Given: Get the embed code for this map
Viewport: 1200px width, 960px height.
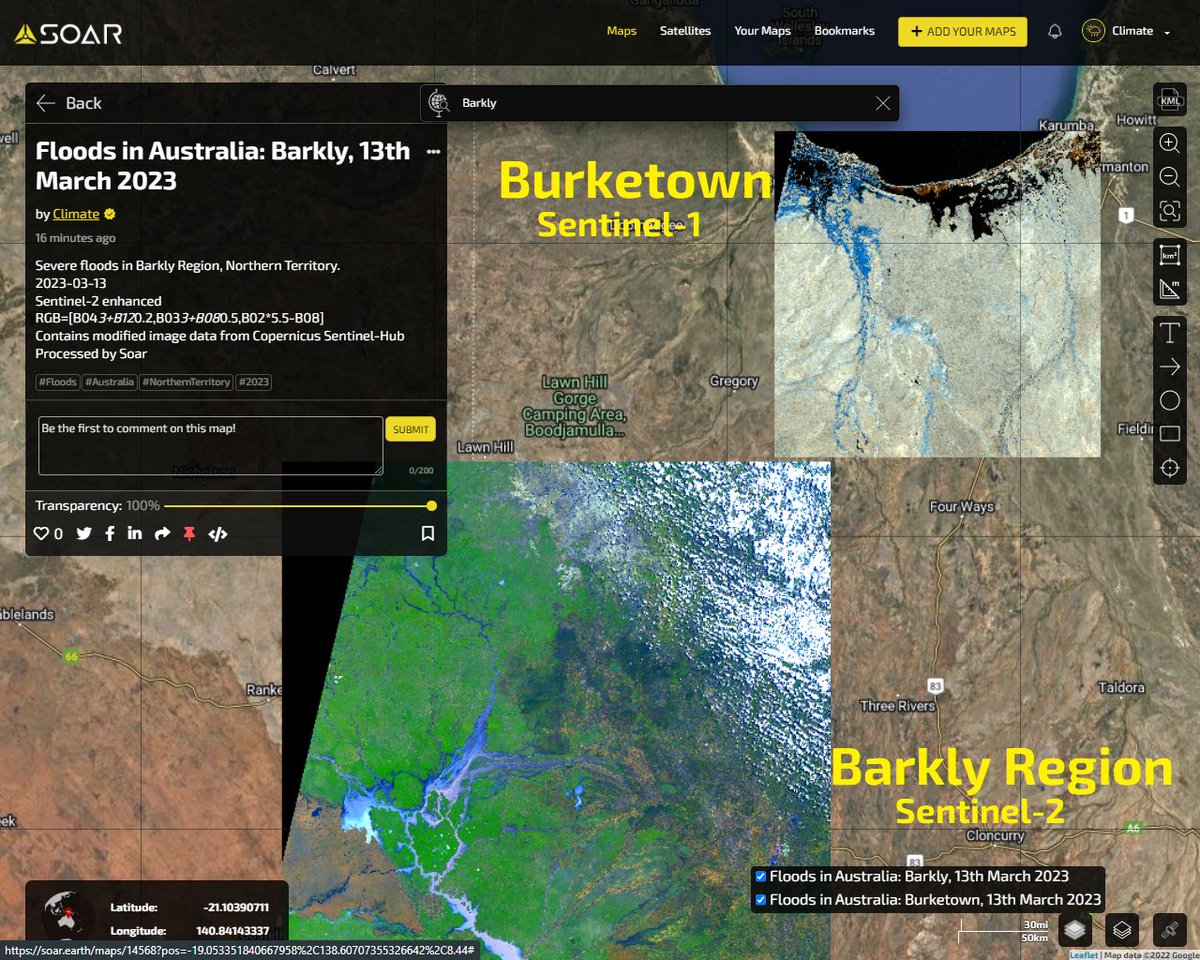Looking at the screenshot, I should point(217,533).
